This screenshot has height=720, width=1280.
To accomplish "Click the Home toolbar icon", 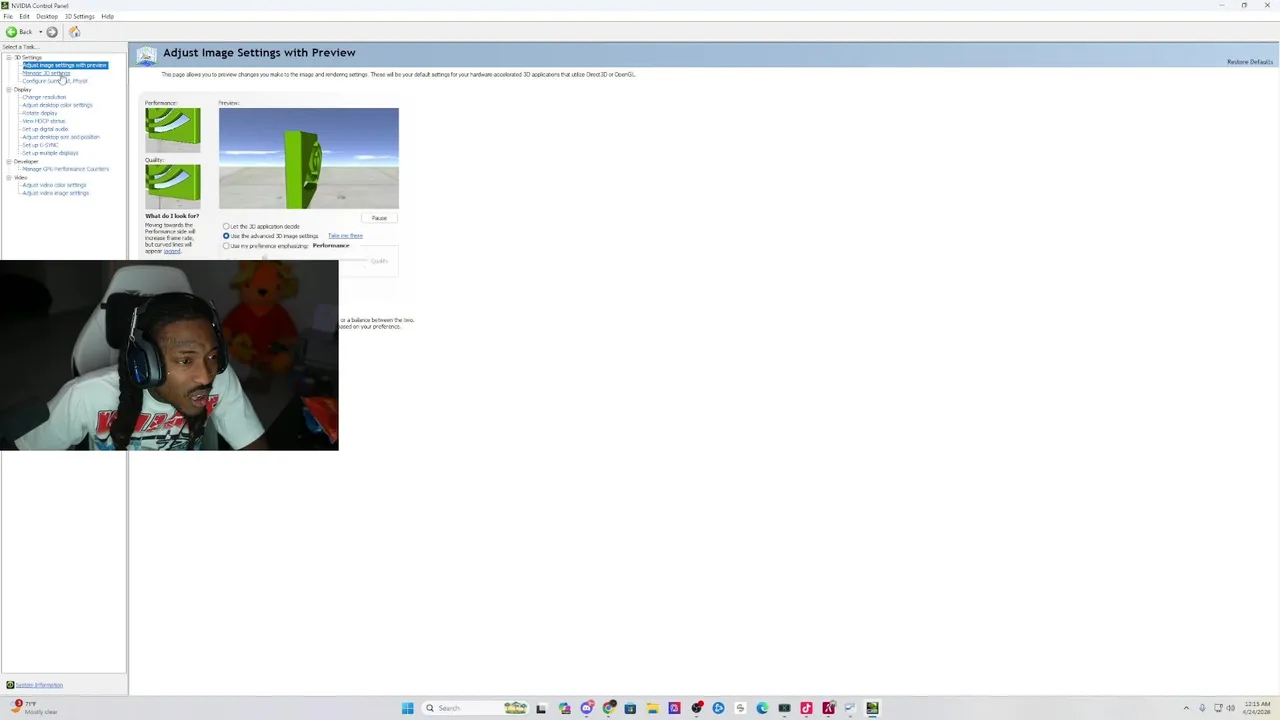I will 74,32.
